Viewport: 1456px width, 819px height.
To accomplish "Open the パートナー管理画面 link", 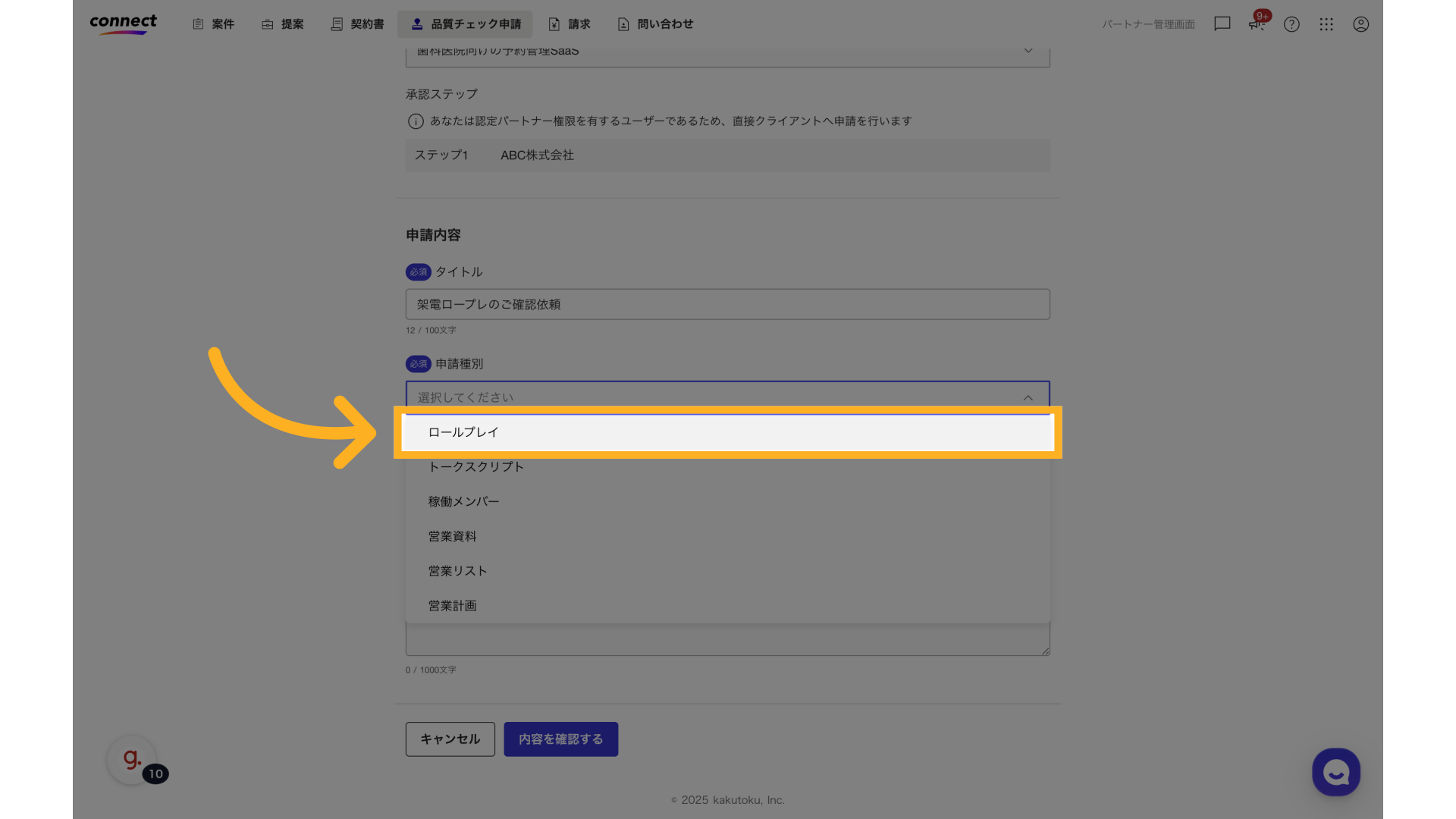I will [1148, 24].
